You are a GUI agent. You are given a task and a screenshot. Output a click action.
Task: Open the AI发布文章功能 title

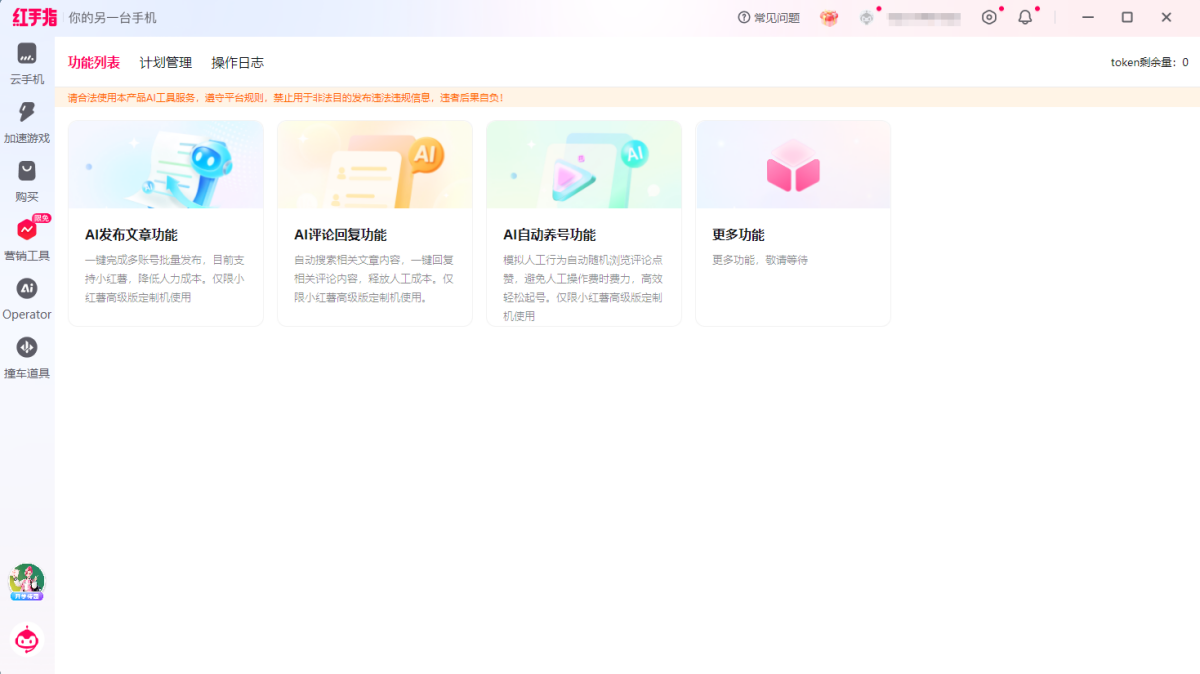[131, 235]
